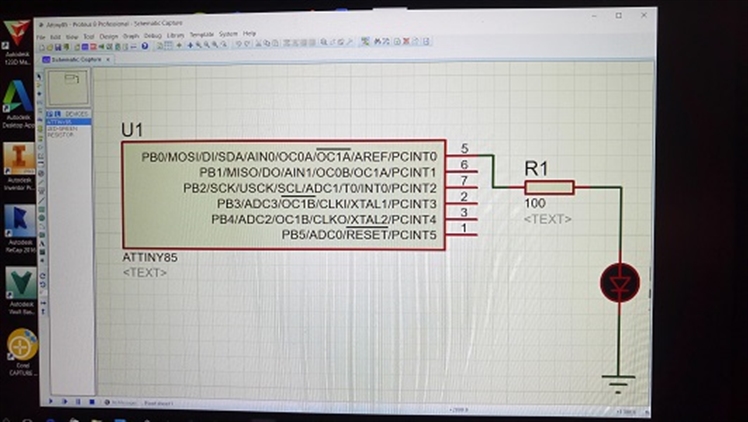
Task: Click the L library button beside DEVICES
Action: pos(58,113)
